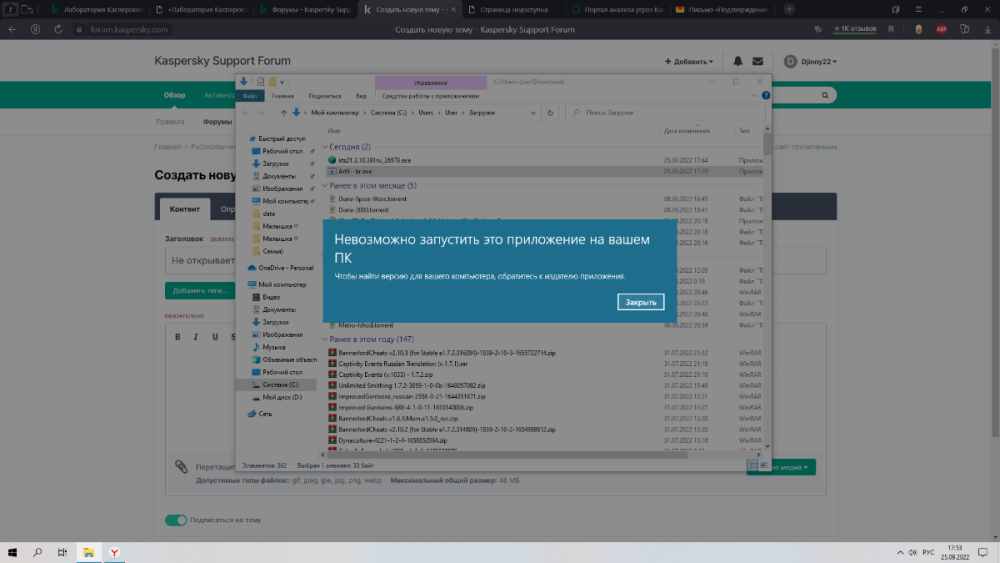Screen dimensions: 1000x563
Task: Go up one folder level in Explorer
Action: 283,113
